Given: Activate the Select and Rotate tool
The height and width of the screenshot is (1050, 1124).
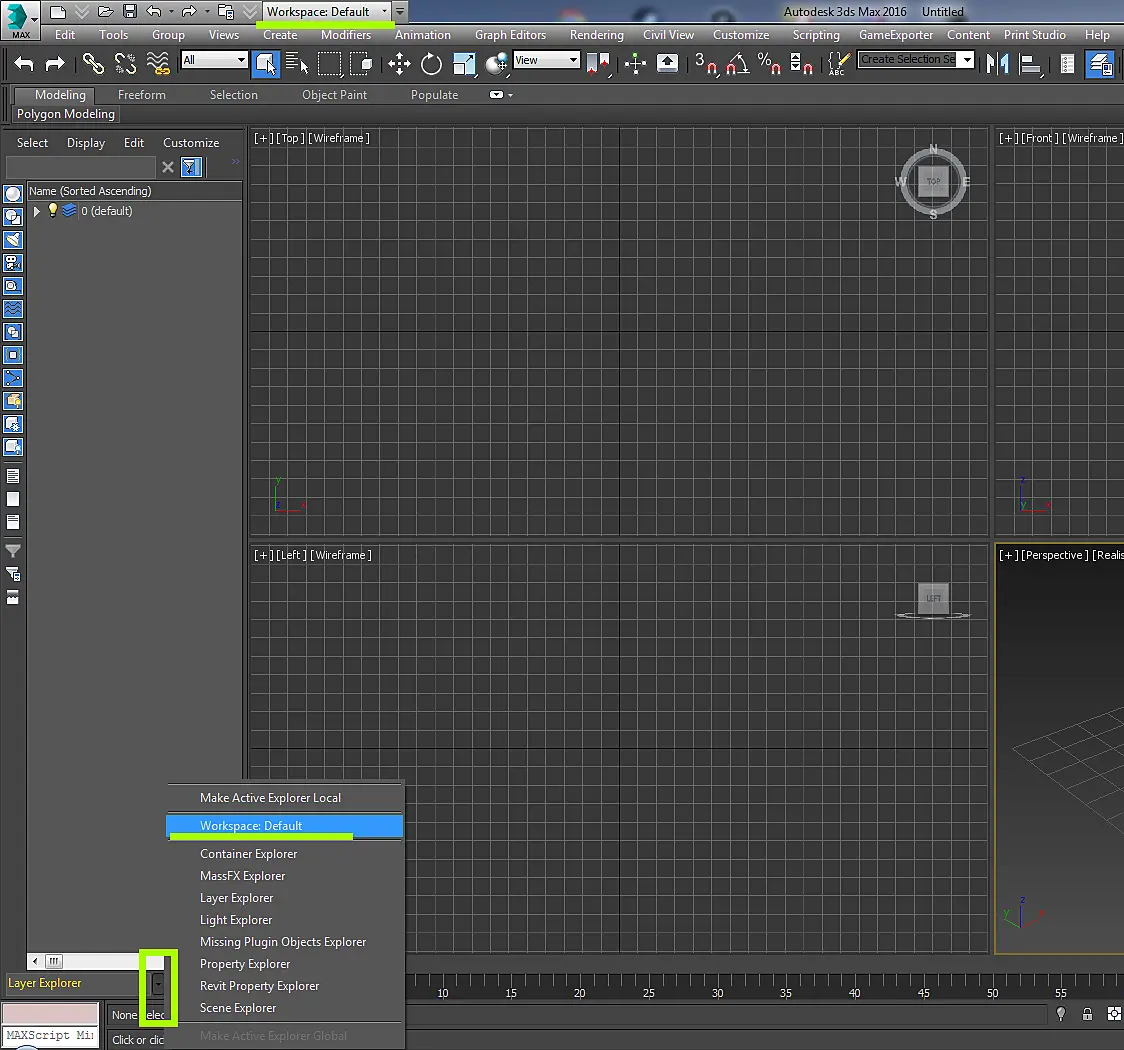Looking at the screenshot, I should (431, 64).
